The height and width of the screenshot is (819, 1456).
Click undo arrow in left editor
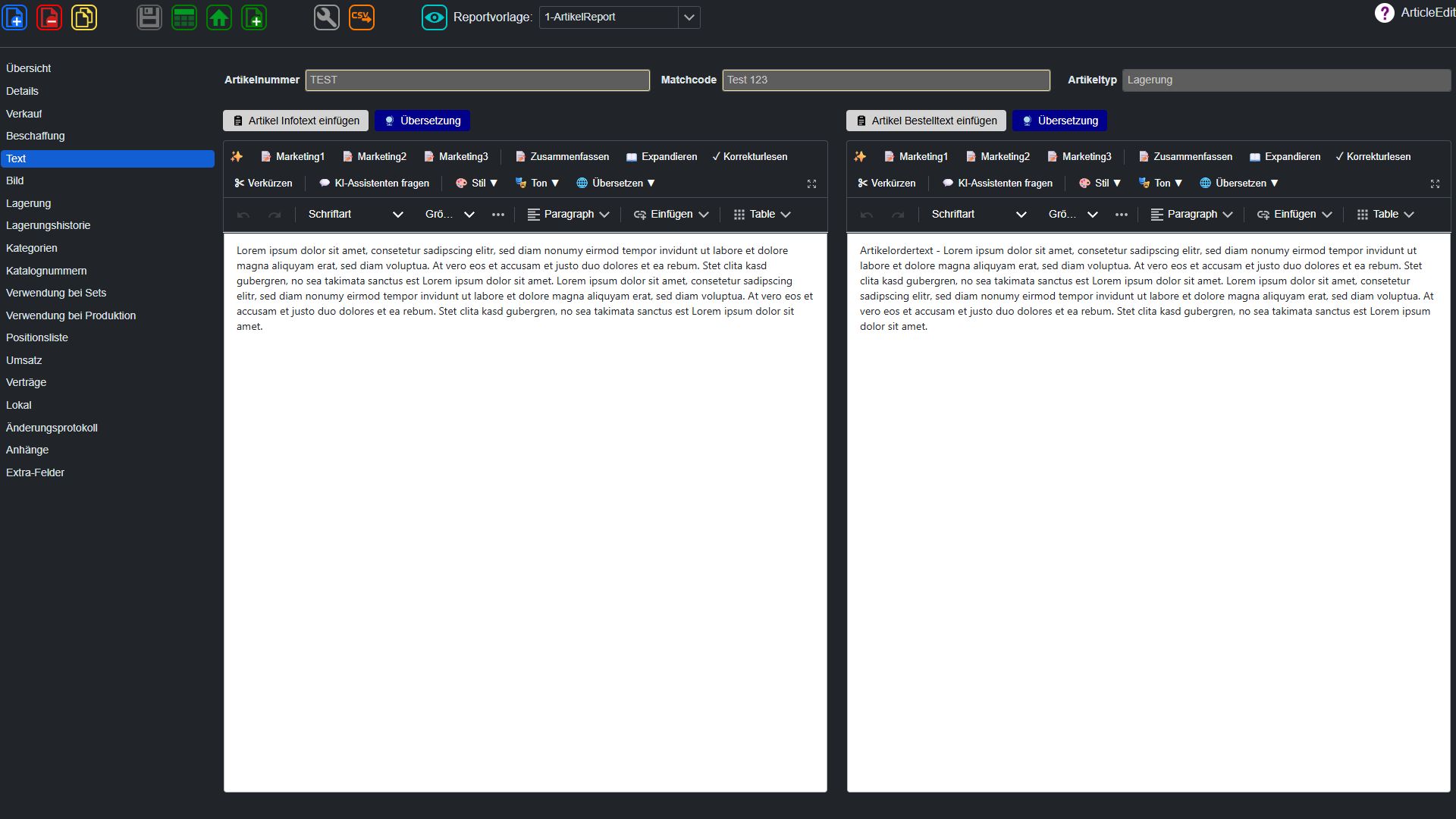pyautogui.click(x=243, y=215)
